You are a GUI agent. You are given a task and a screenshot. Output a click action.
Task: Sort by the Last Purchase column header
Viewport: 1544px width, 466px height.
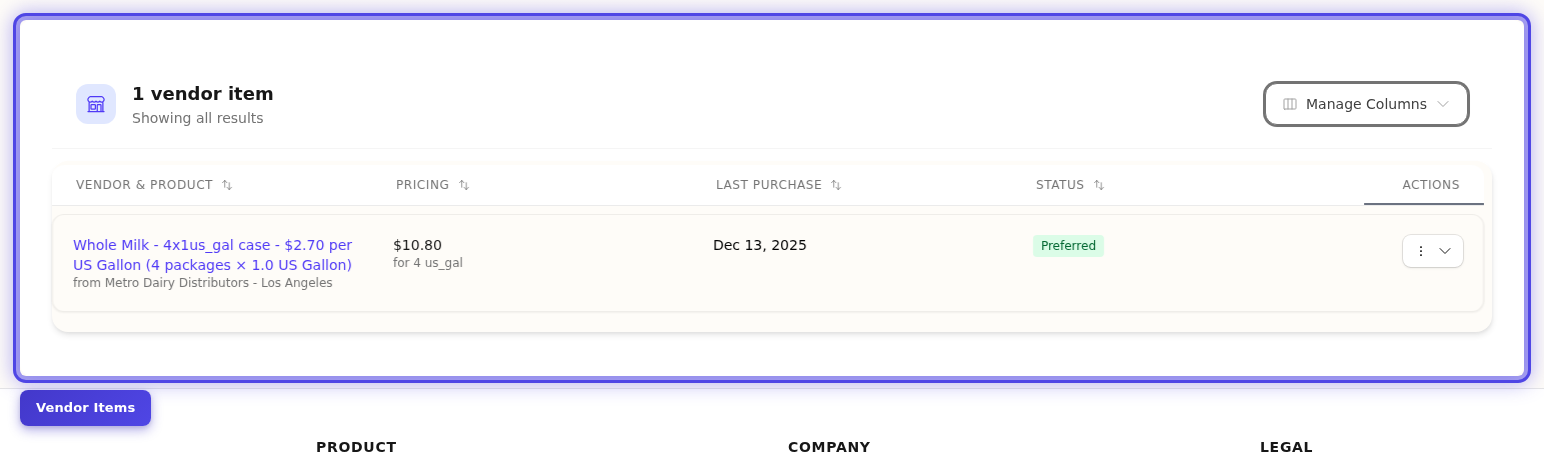click(768, 185)
